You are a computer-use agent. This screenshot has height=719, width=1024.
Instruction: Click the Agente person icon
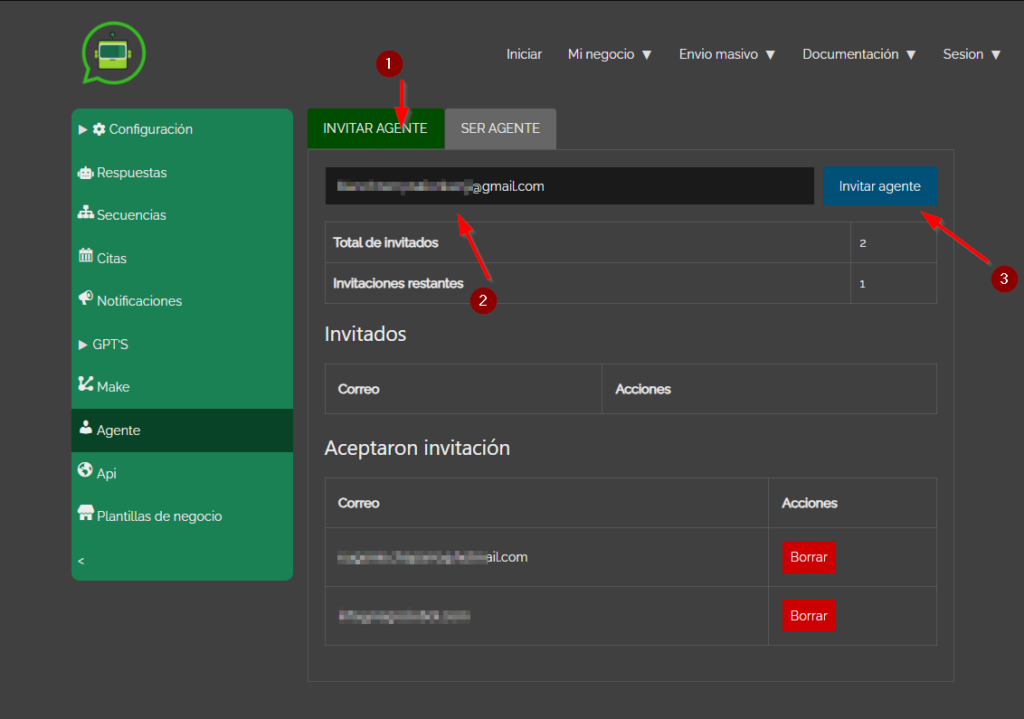86,428
